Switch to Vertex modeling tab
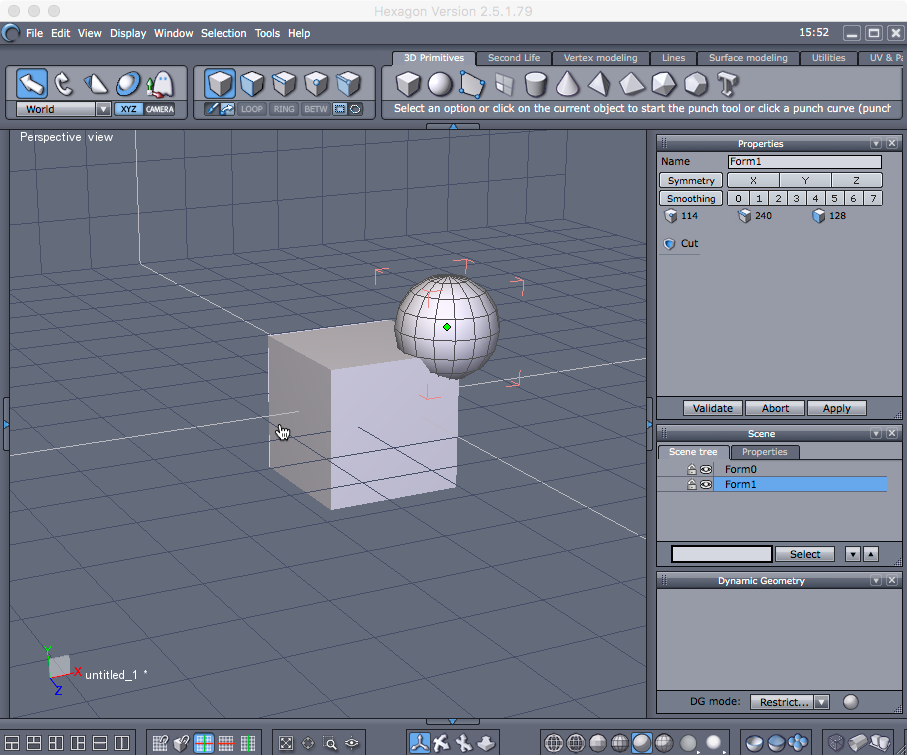The height and width of the screenshot is (755, 907). [x=600, y=58]
